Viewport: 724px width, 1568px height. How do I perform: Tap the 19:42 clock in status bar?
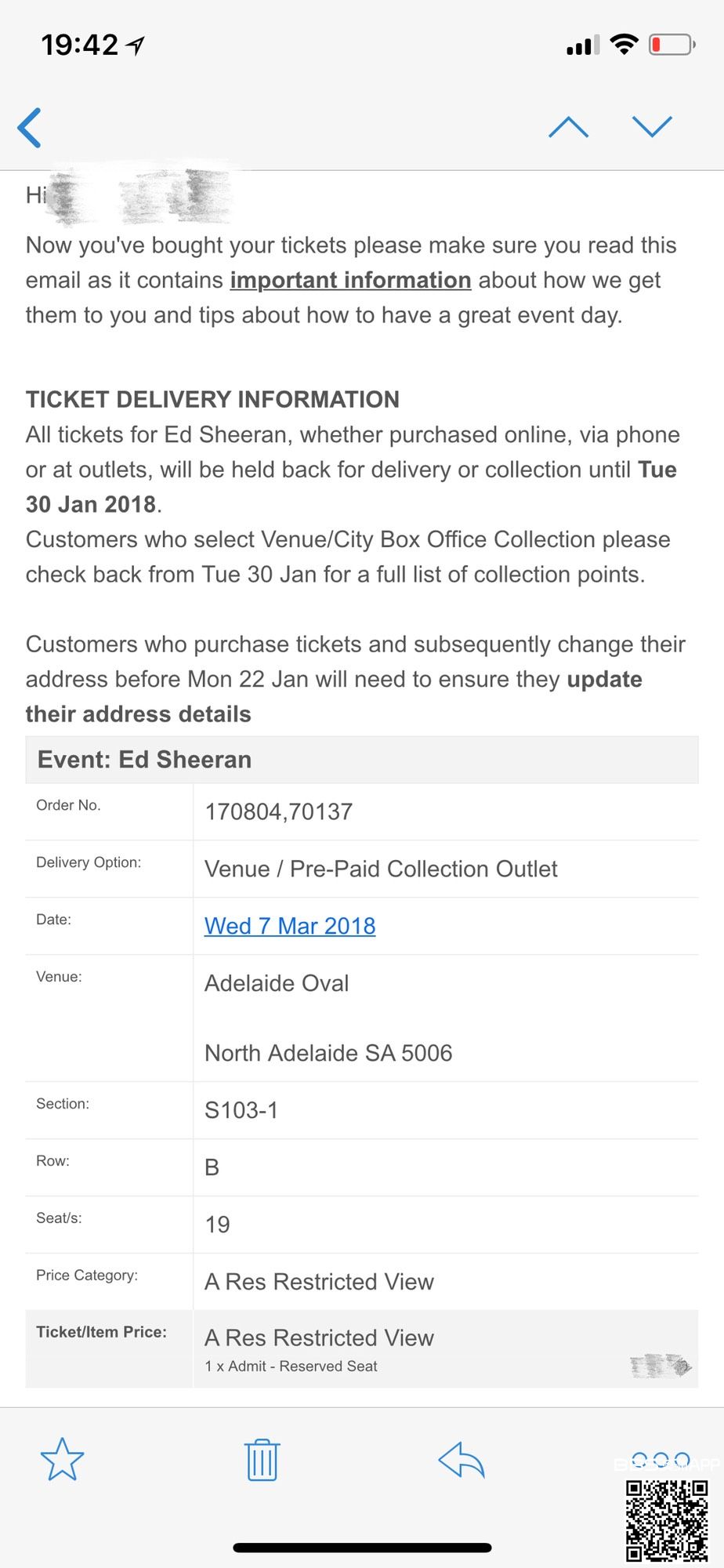coord(79,45)
